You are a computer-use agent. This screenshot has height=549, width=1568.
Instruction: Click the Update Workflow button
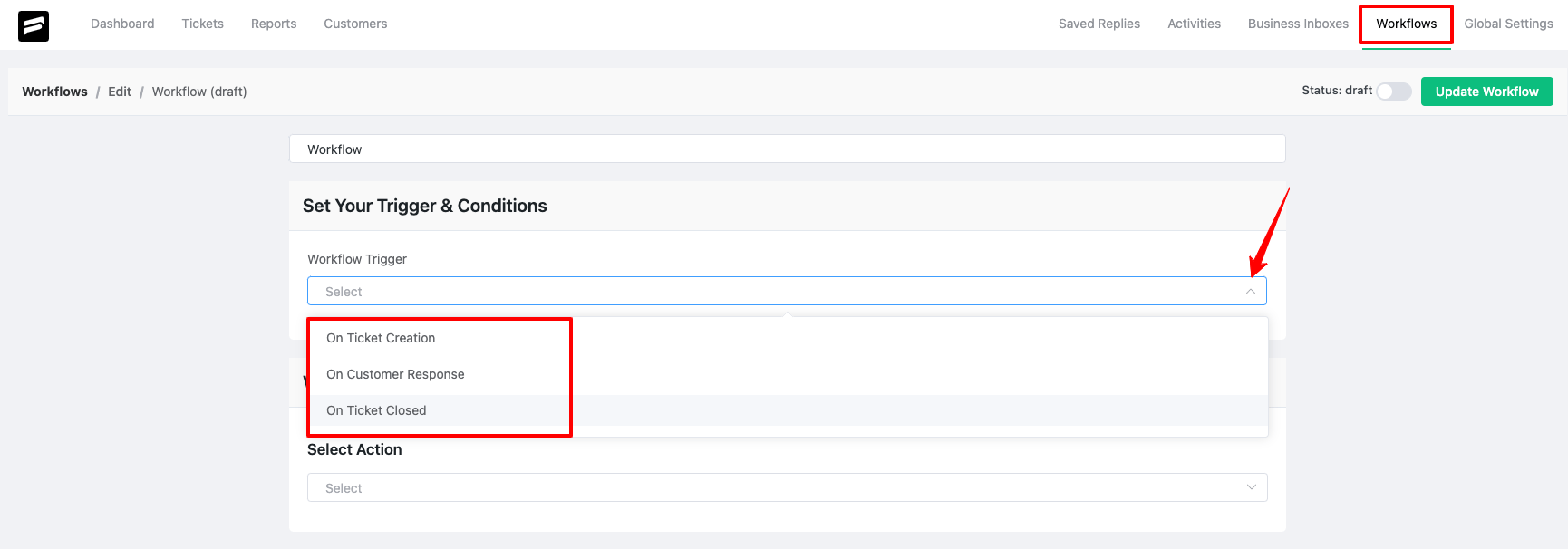pos(1486,91)
